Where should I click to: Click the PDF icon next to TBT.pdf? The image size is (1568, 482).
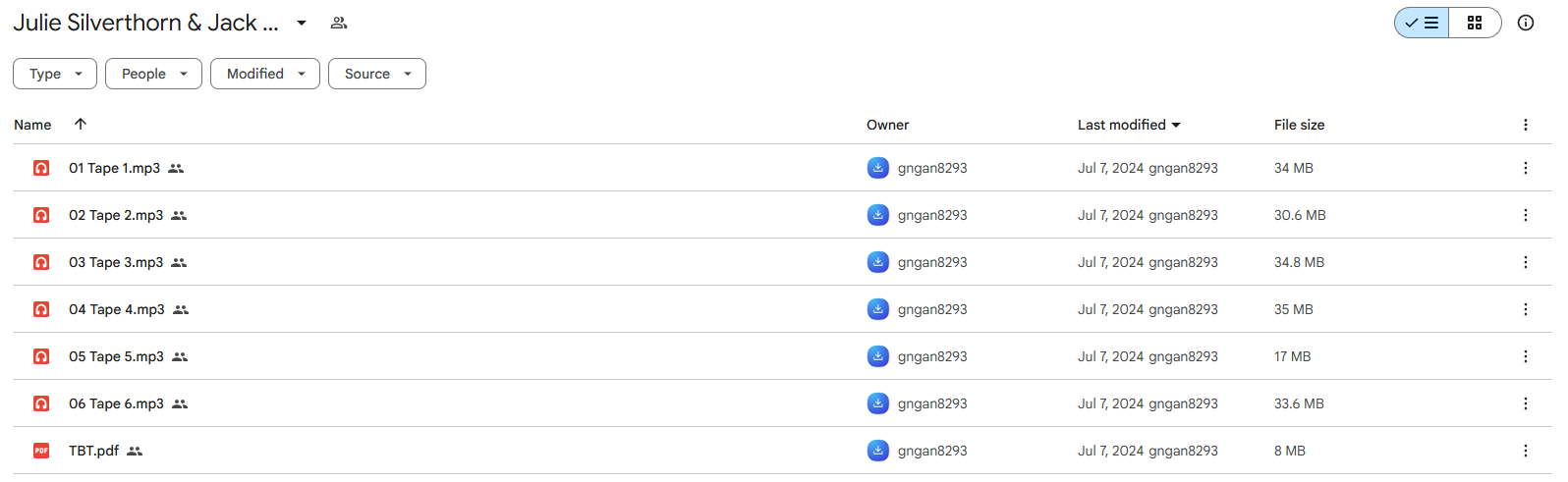[41, 451]
